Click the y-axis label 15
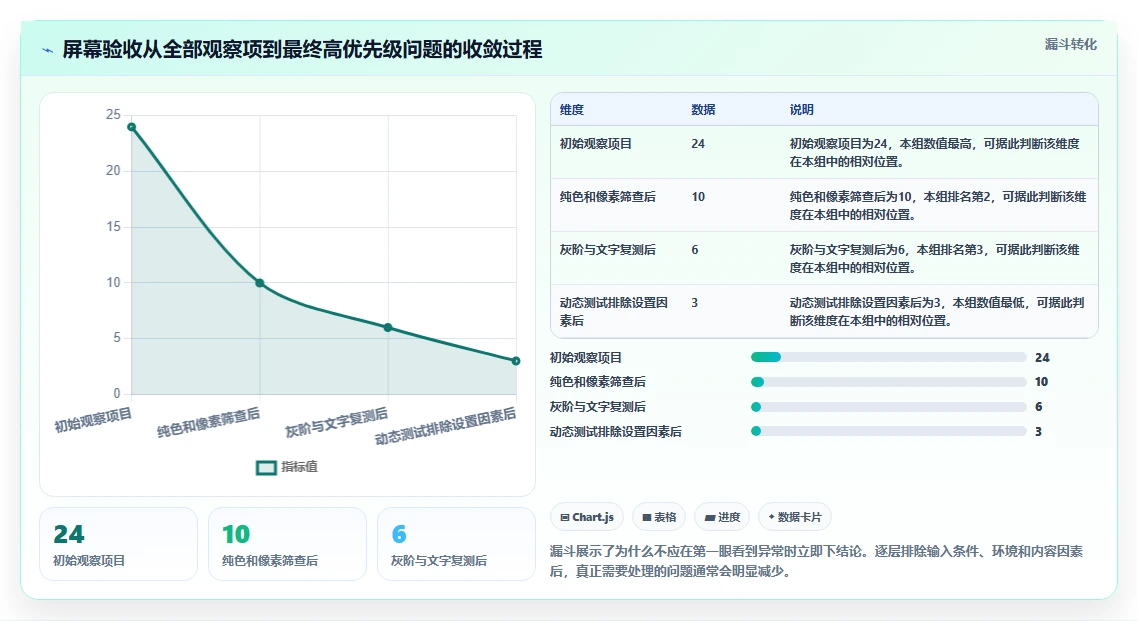The image size is (1138, 621). tap(113, 226)
